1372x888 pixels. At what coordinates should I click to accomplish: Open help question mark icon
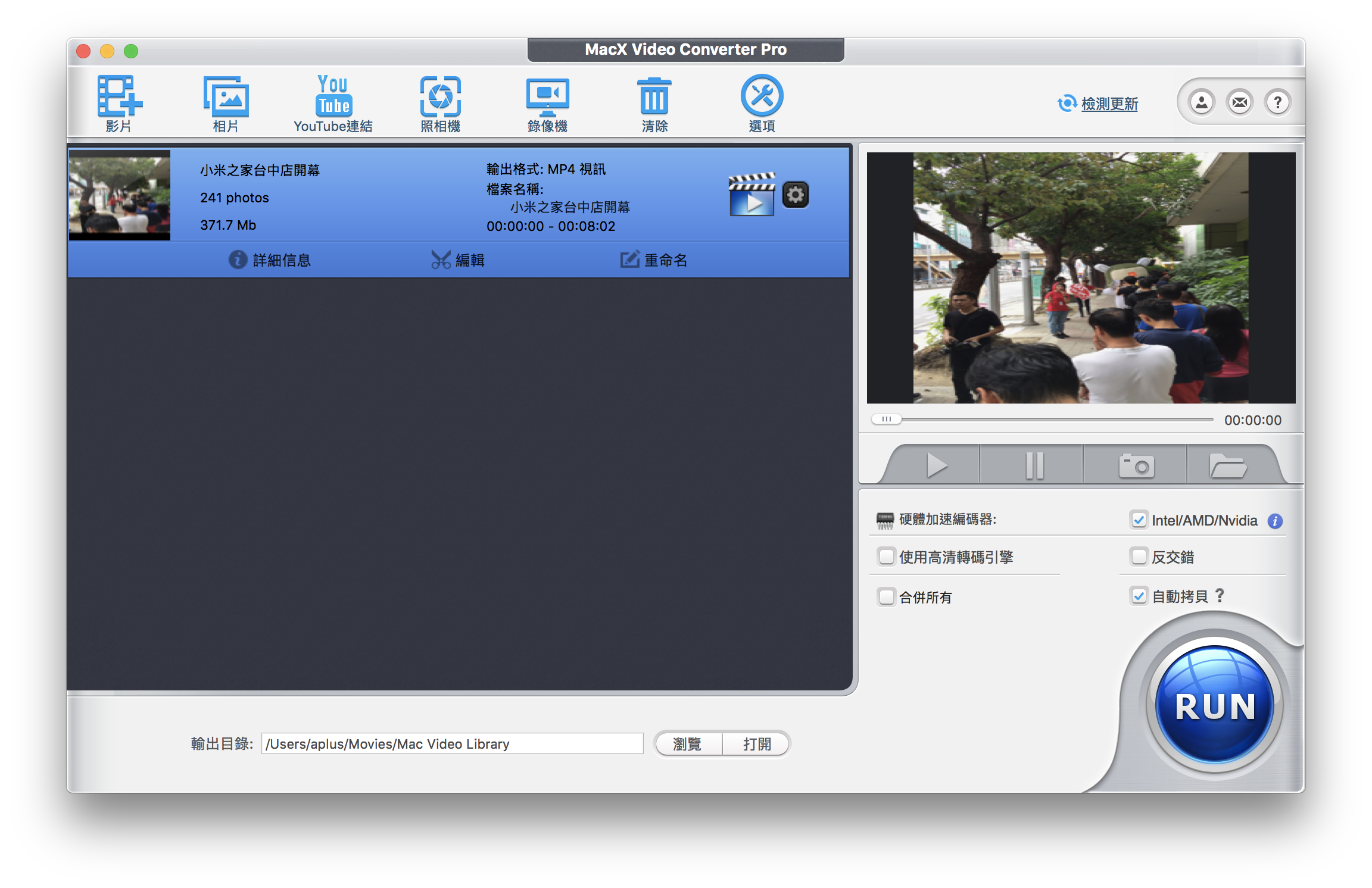1277,102
